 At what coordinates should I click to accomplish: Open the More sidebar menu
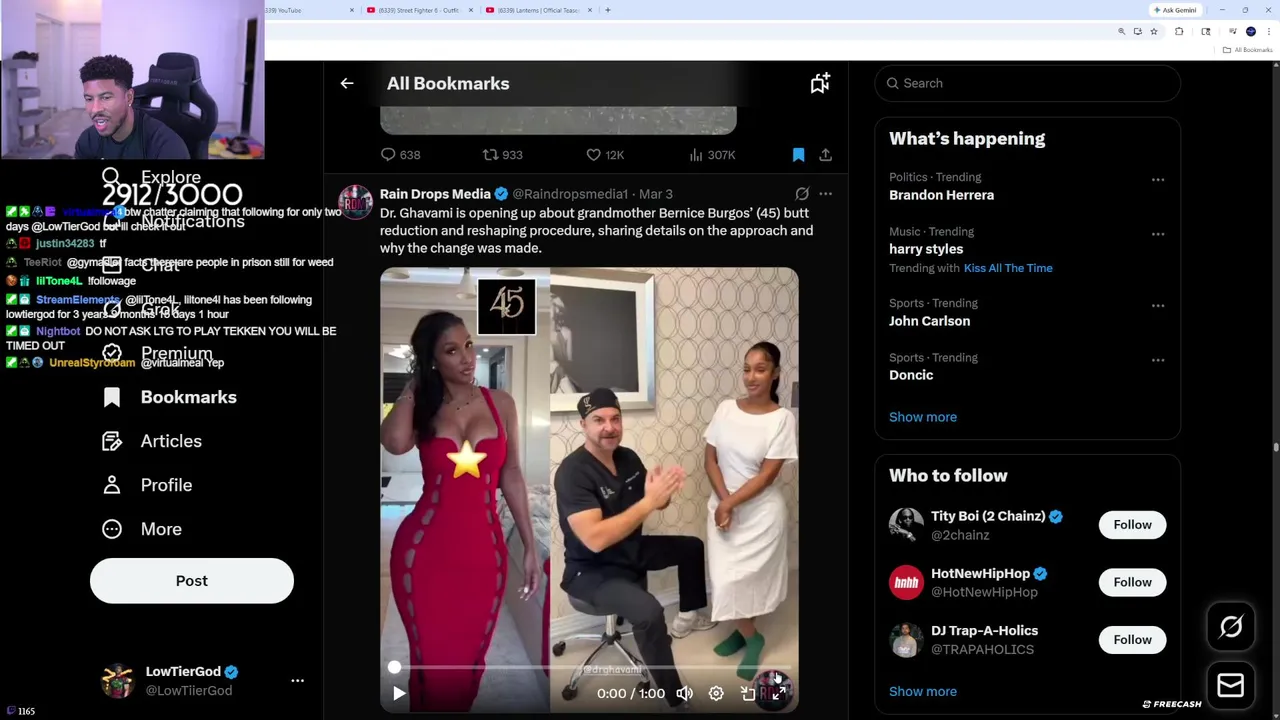pyautogui.click(x=142, y=529)
